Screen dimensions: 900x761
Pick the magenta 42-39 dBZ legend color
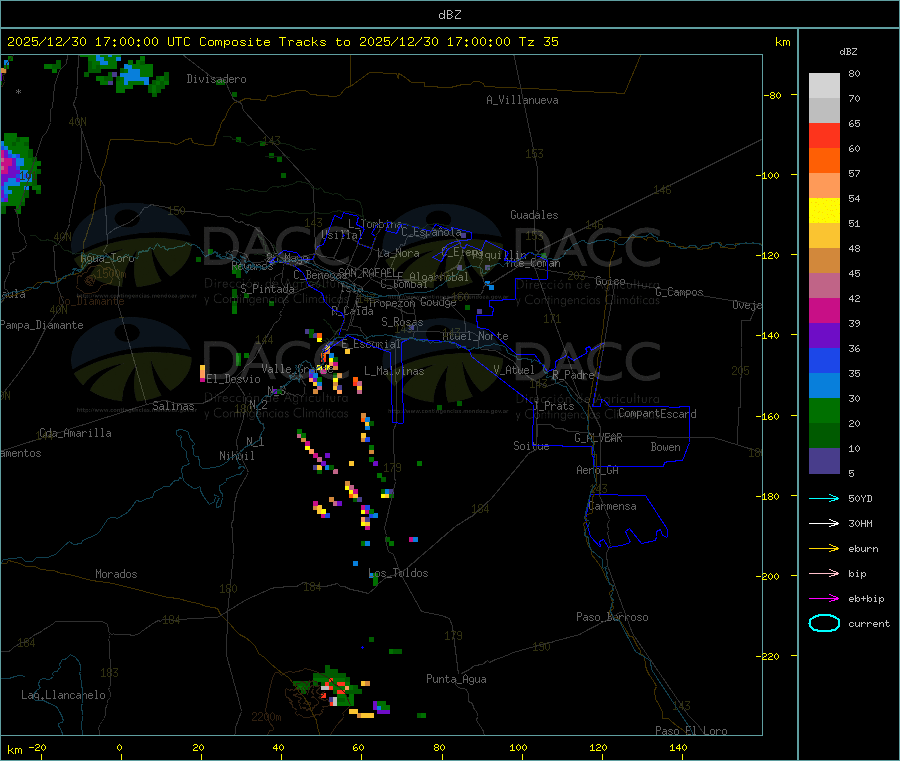tap(824, 310)
